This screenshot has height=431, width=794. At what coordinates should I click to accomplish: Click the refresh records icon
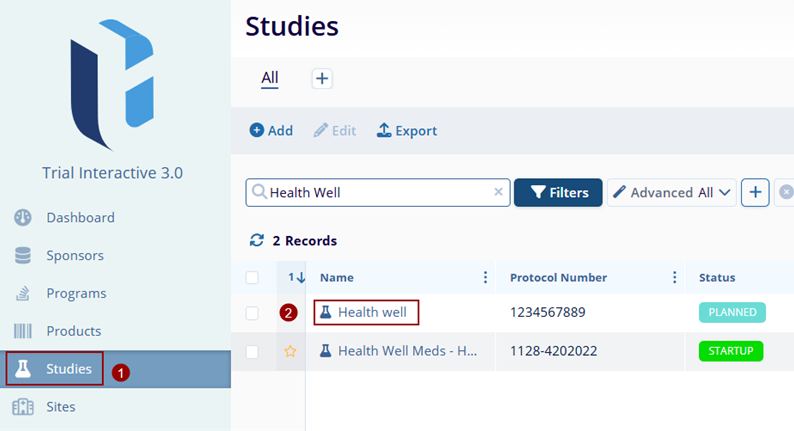coord(257,241)
